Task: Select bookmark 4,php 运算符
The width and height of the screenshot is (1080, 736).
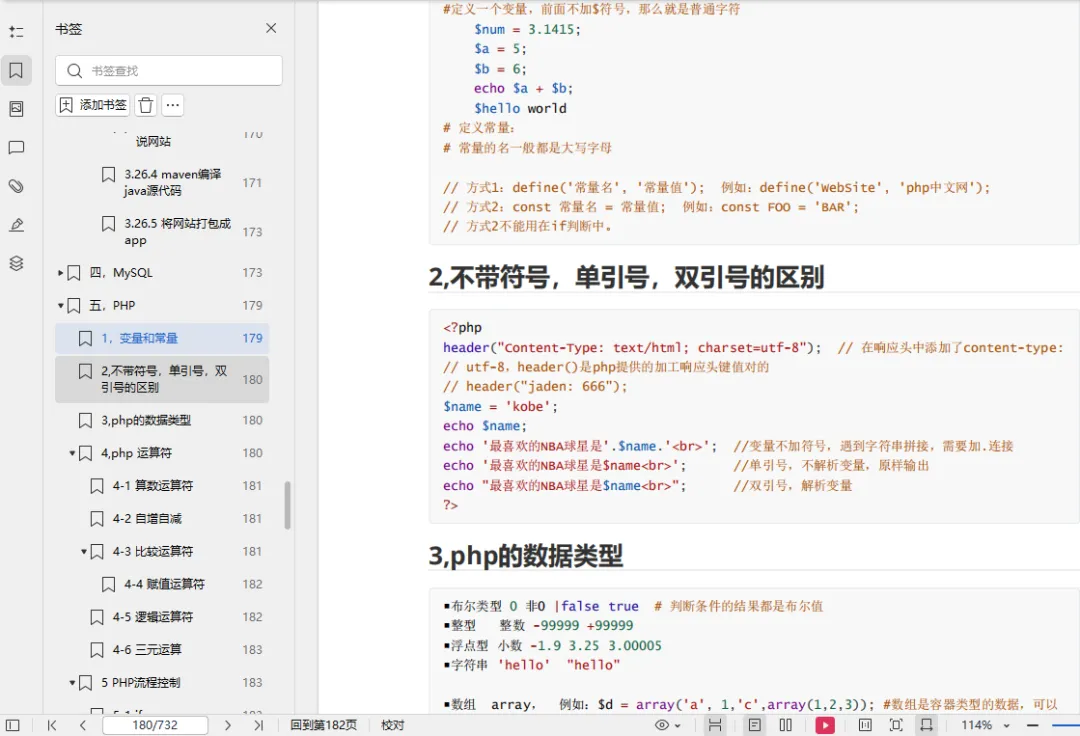Action: (x=136, y=453)
